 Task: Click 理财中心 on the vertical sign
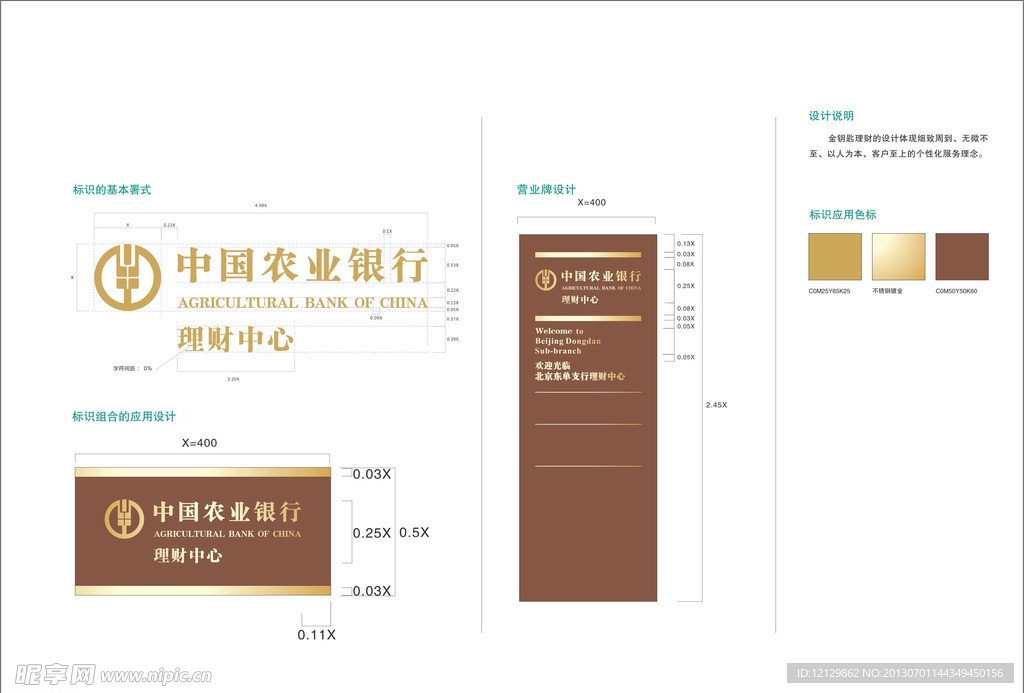[x=580, y=299]
